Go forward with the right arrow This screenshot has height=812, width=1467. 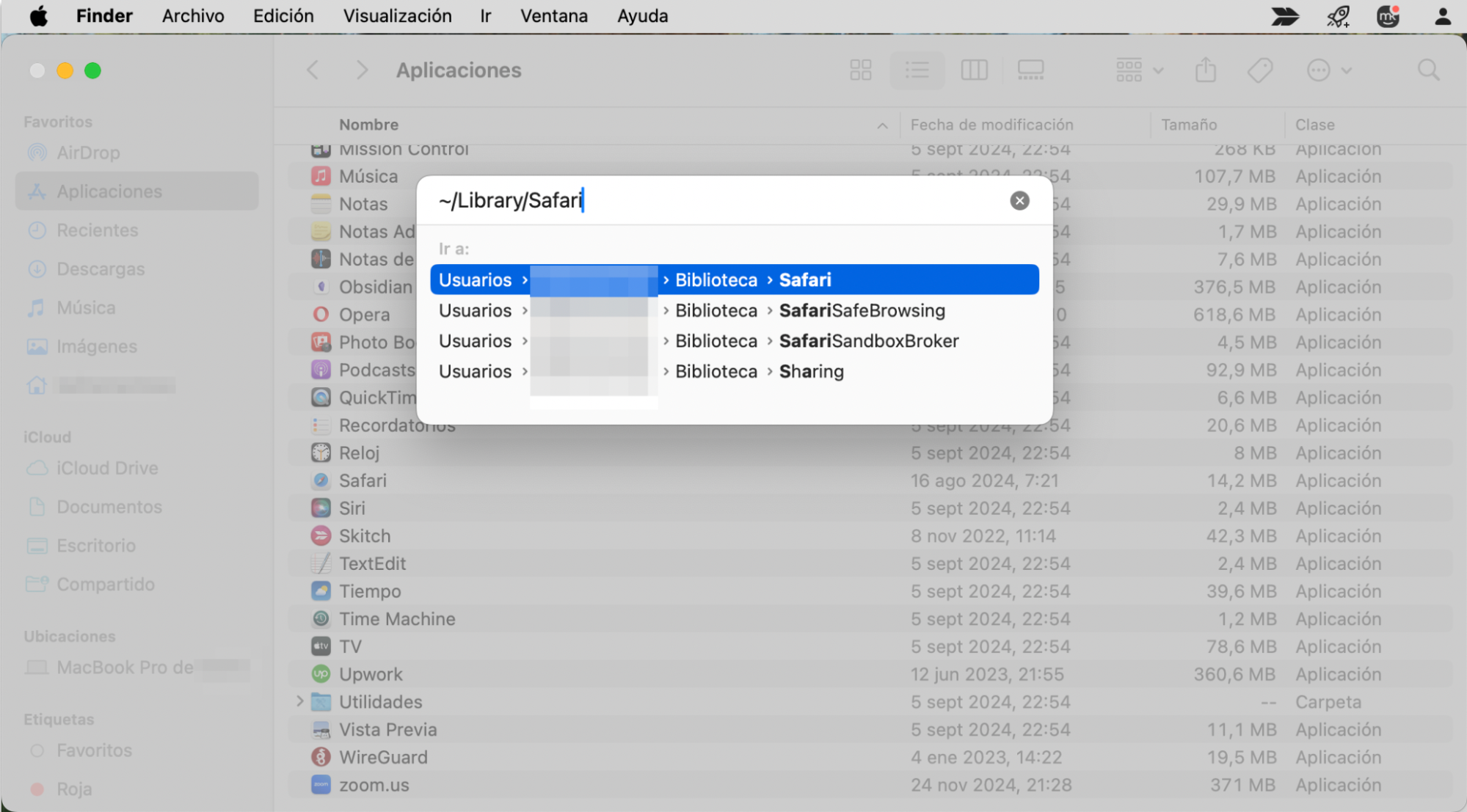362,70
